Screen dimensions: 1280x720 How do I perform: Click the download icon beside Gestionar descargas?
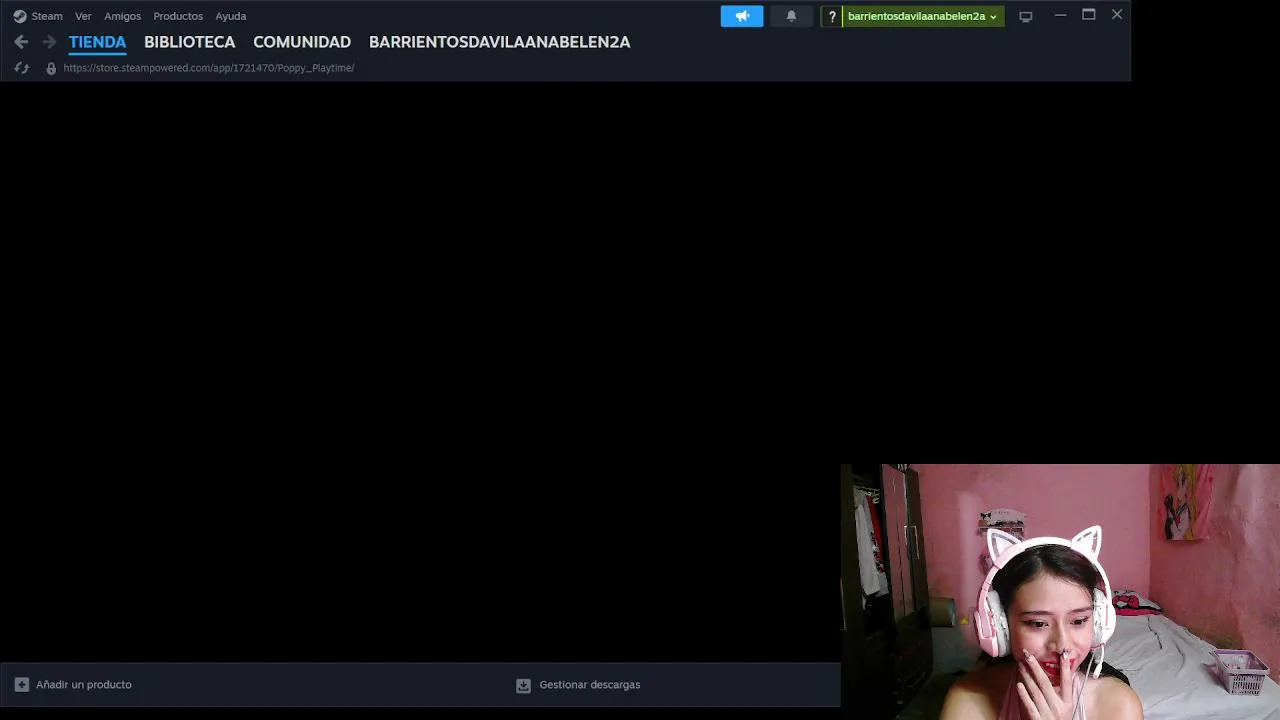(x=523, y=685)
